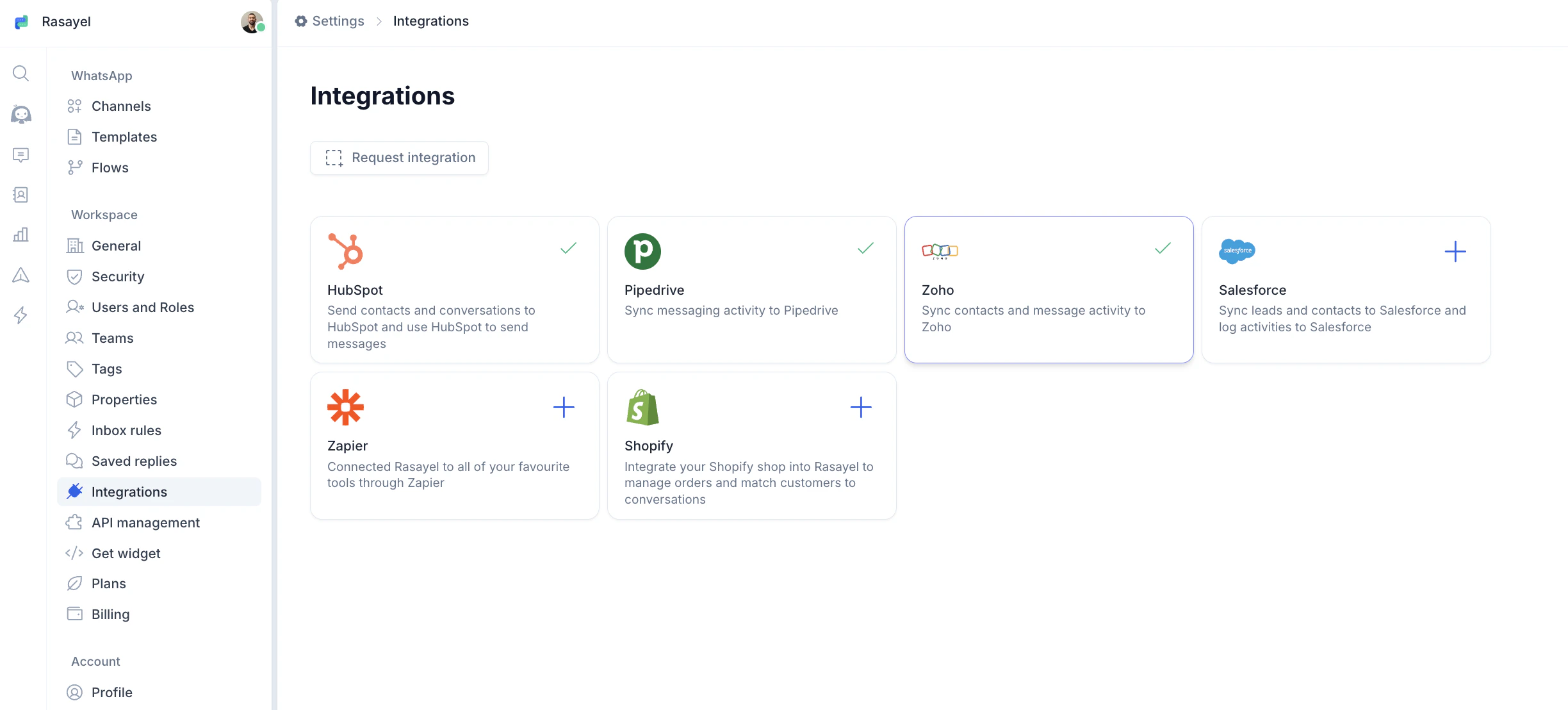Click the Zoho logo icon
This screenshot has width=1568, height=710.
(940, 251)
